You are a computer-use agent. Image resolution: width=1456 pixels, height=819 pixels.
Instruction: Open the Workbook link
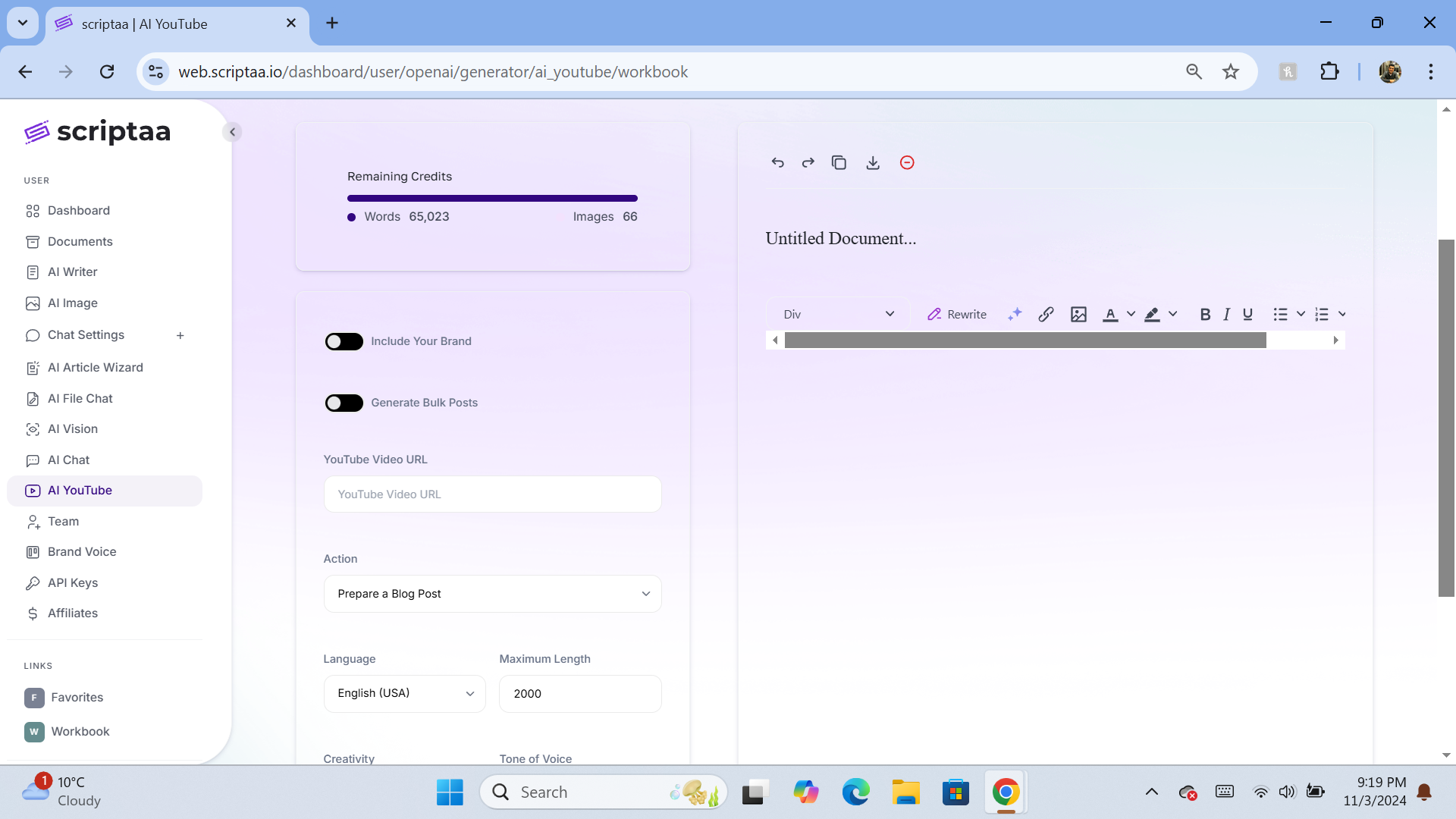pos(80,731)
